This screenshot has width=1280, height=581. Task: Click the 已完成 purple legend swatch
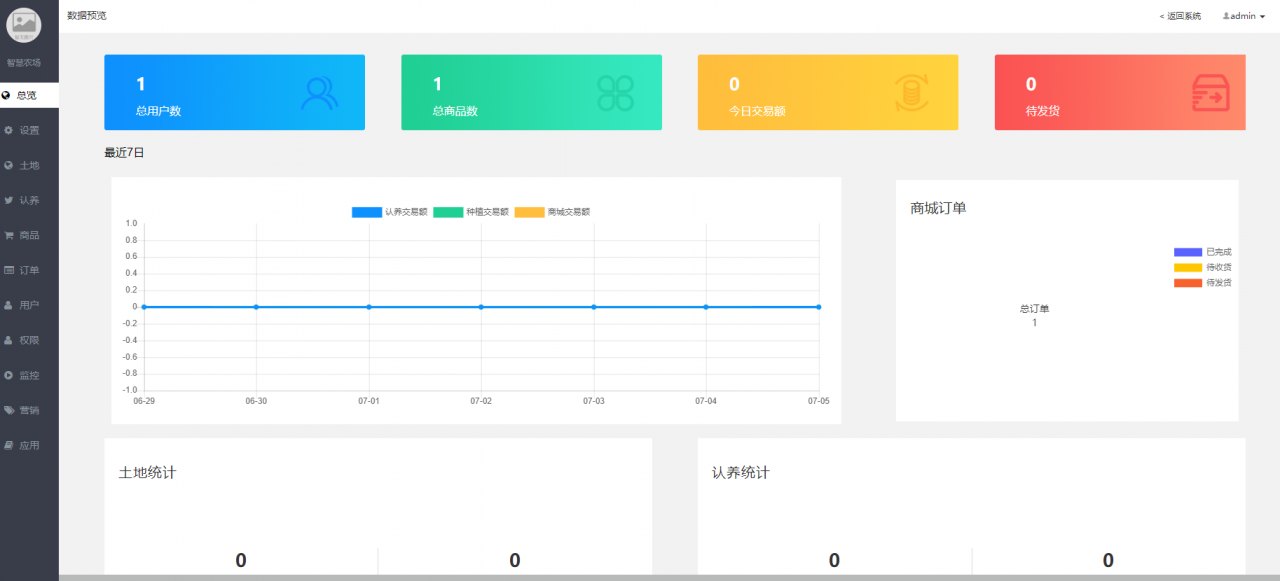[x=1187, y=252]
